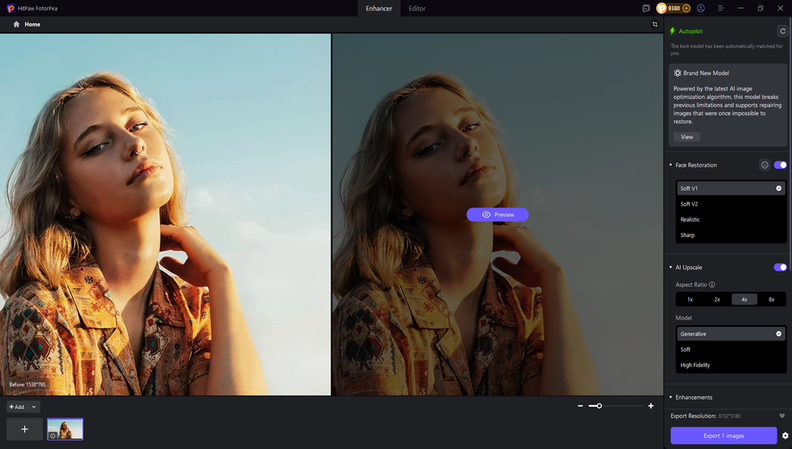
Task: Select Generative upscale model
Action: pos(730,334)
